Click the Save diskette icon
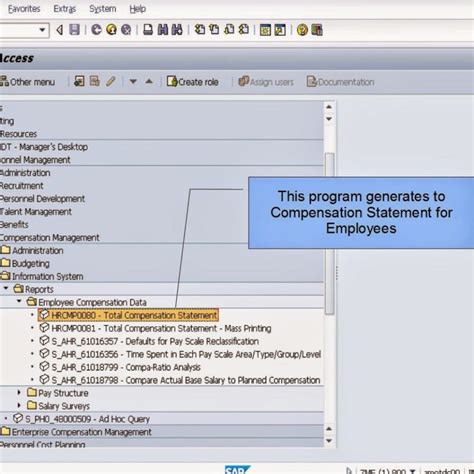The height and width of the screenshot is (474, 474). 74,30
